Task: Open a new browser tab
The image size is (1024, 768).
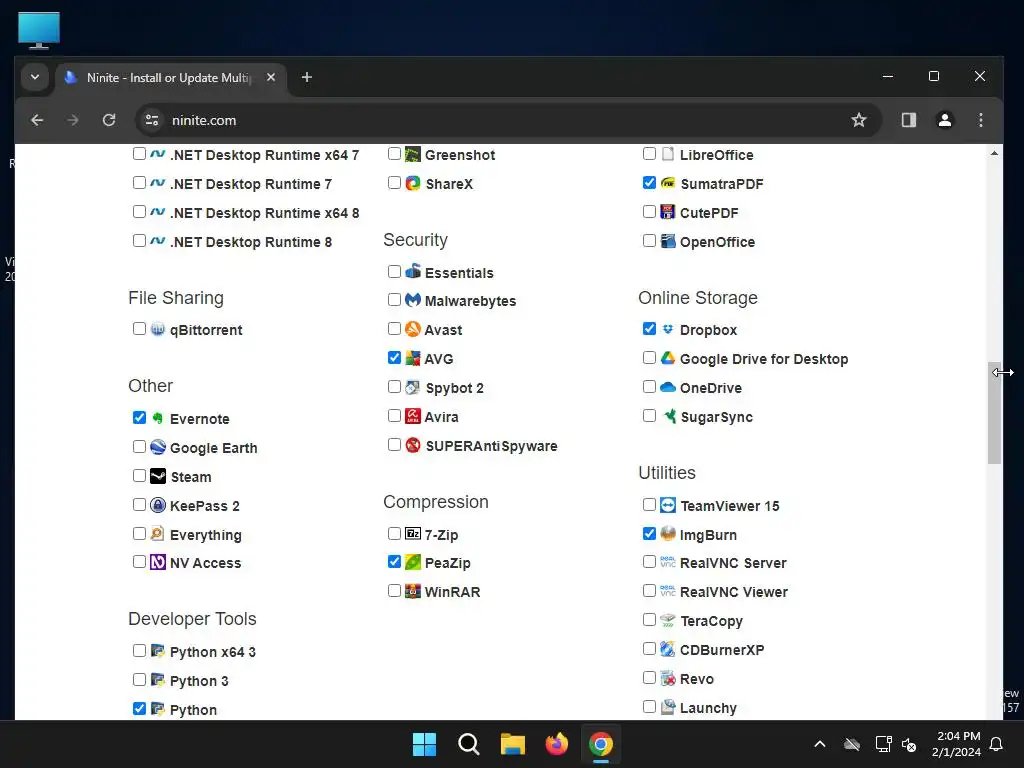Action: click(306, 77)
